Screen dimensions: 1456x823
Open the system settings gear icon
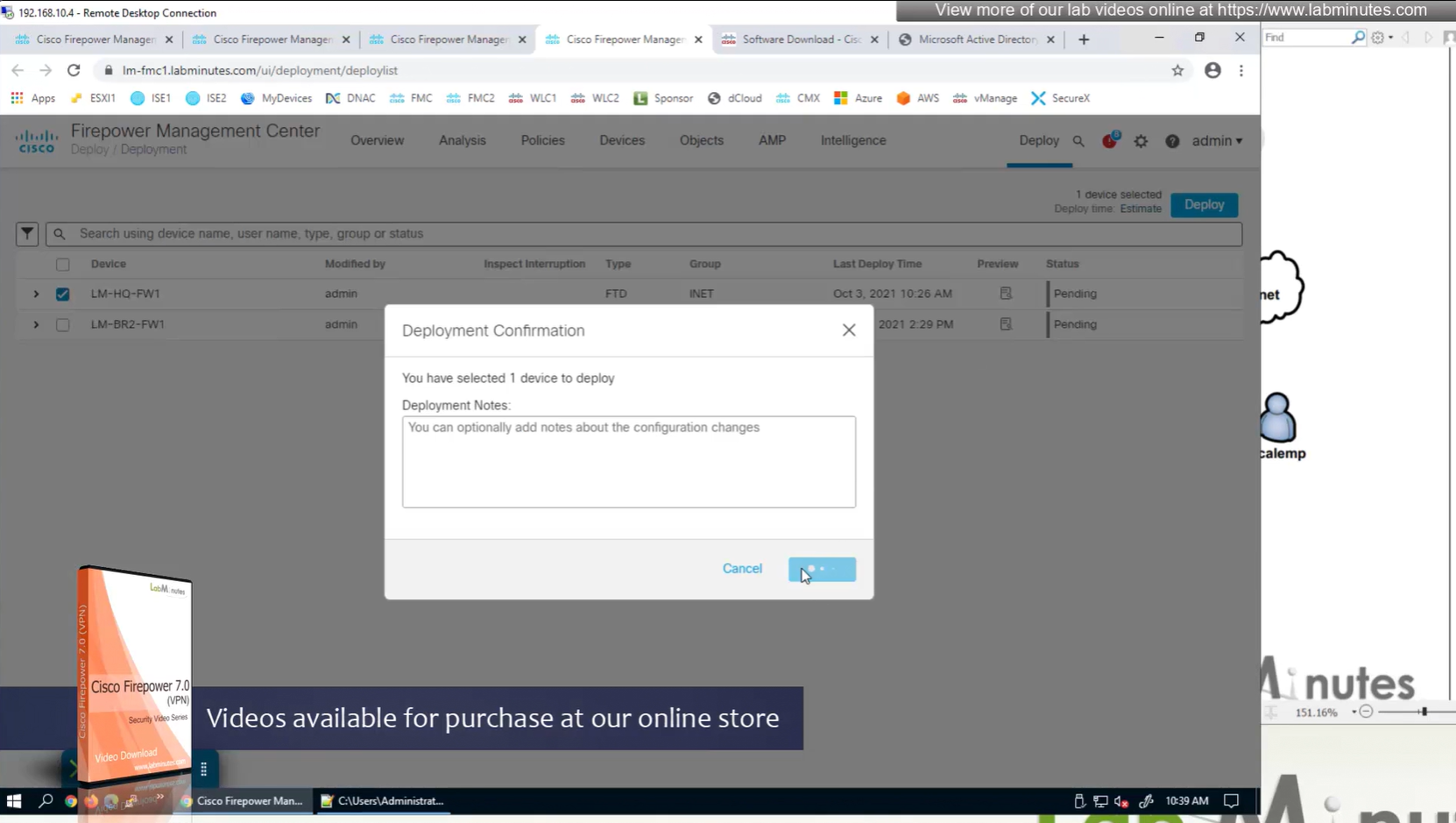click(x=1141, y=141)
